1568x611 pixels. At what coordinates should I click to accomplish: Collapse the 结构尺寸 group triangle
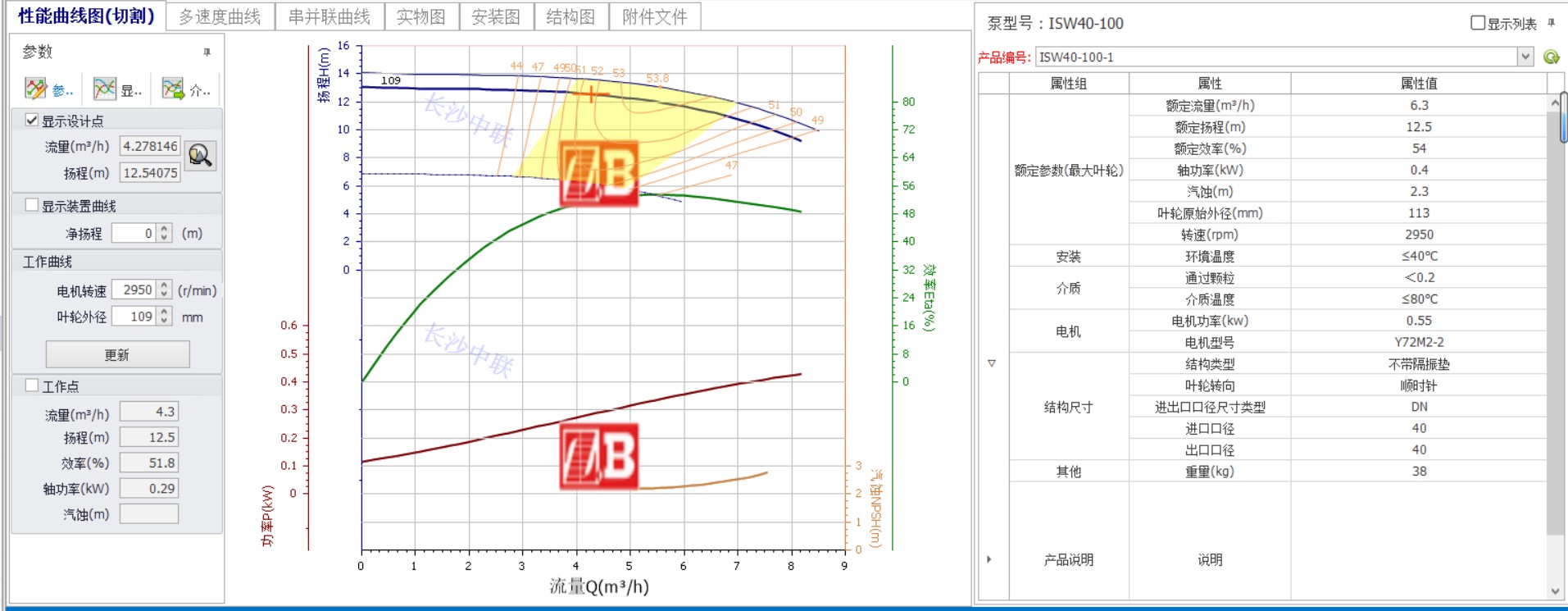992,363
